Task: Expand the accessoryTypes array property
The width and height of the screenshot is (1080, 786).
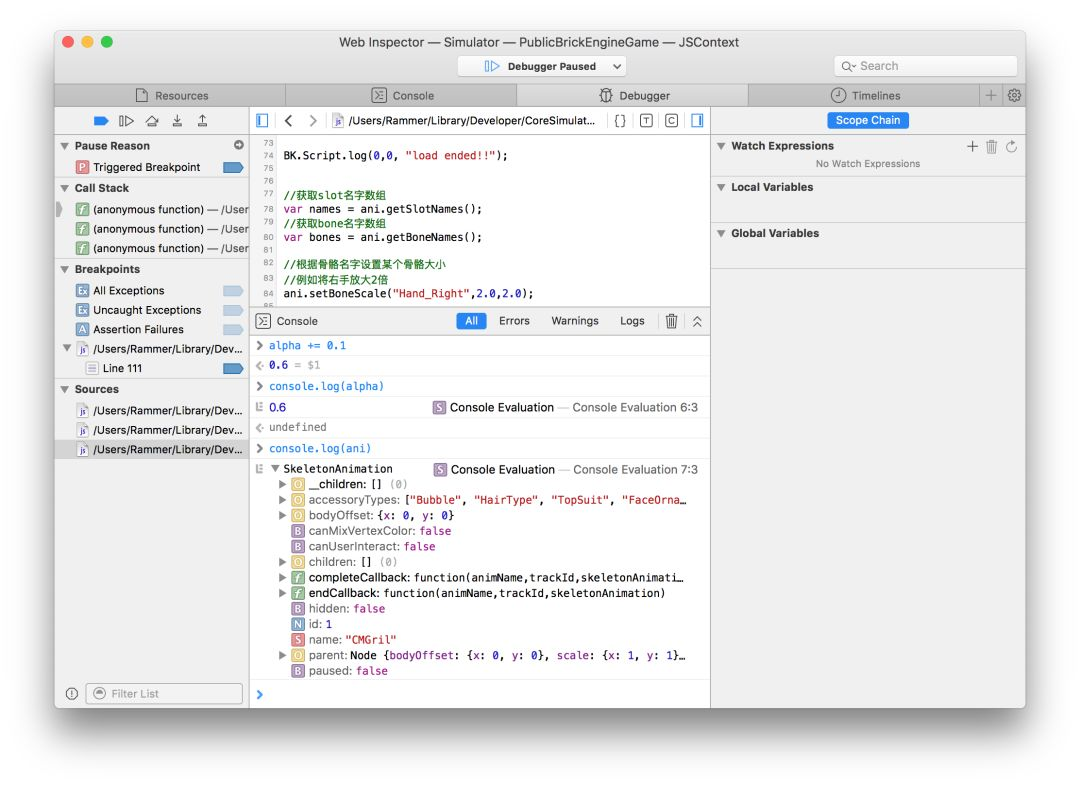Action: tap(283, 500)
